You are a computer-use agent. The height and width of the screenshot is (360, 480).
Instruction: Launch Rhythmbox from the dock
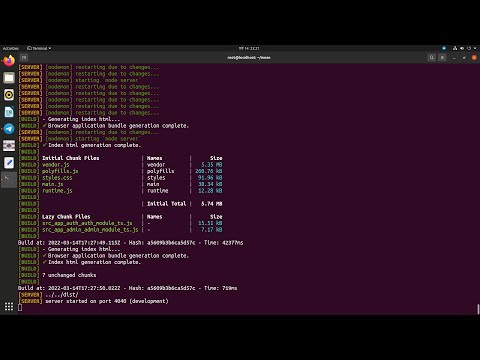9,95
